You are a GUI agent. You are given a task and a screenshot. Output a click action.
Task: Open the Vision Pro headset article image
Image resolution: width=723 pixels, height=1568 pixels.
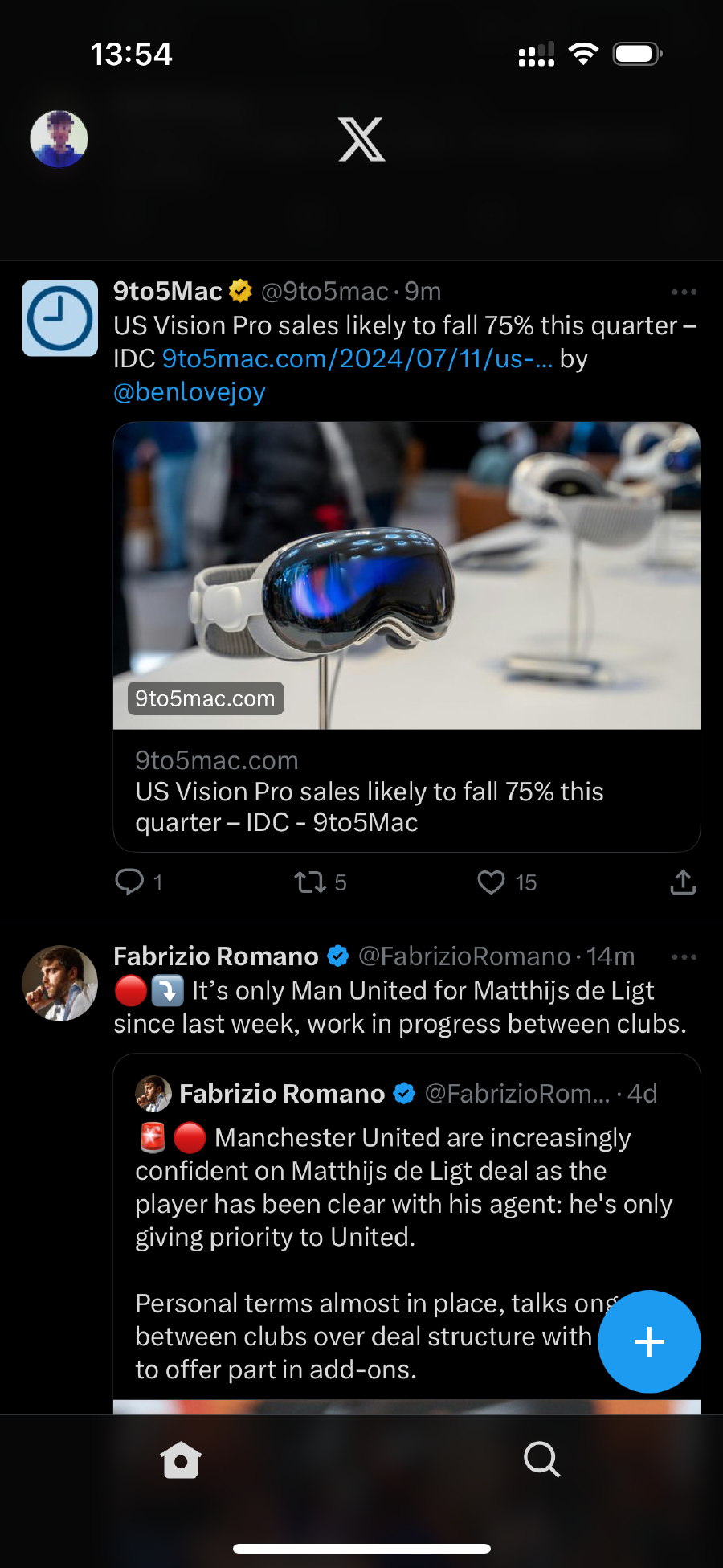406,575
